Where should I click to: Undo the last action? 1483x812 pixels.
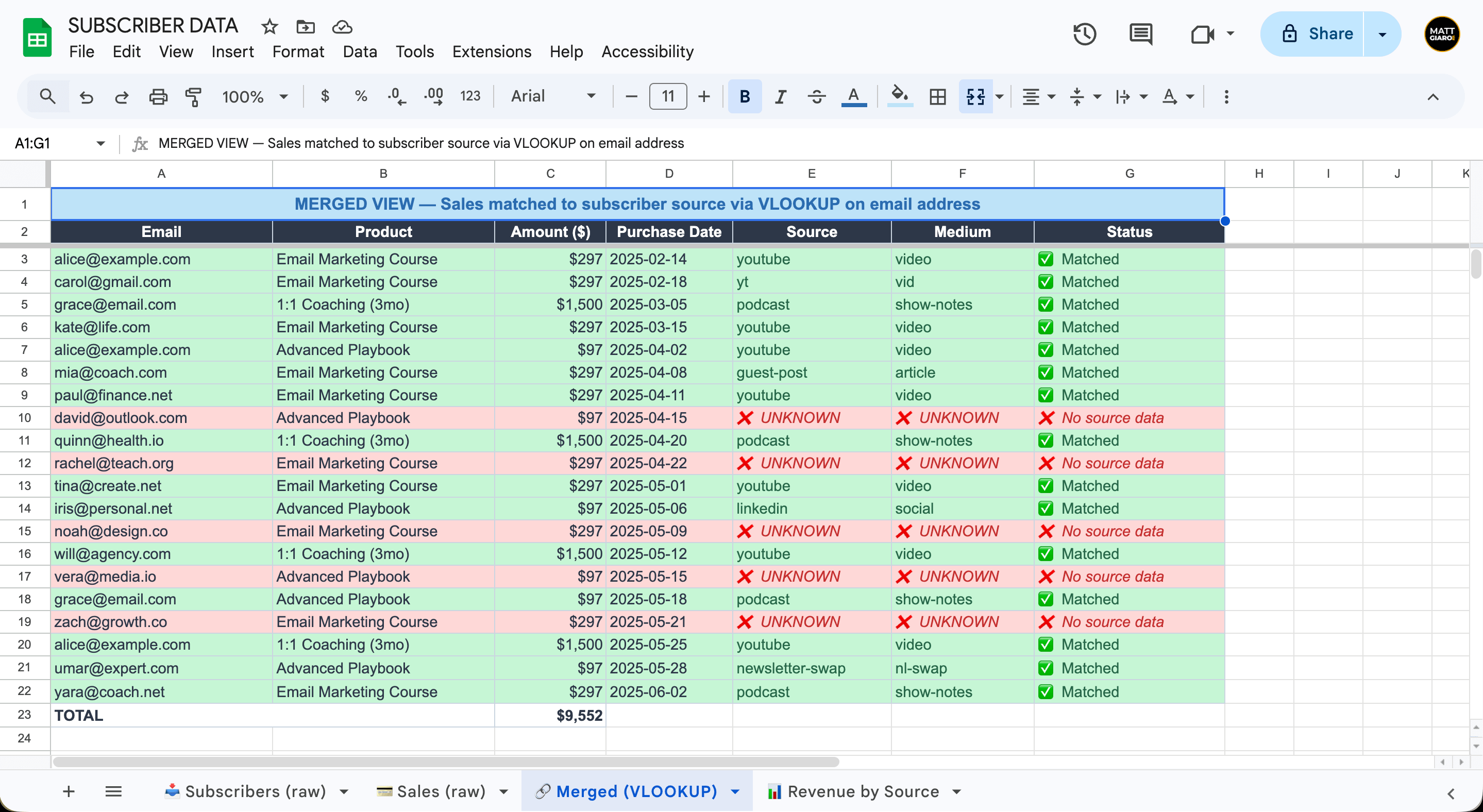pos(87,96)
